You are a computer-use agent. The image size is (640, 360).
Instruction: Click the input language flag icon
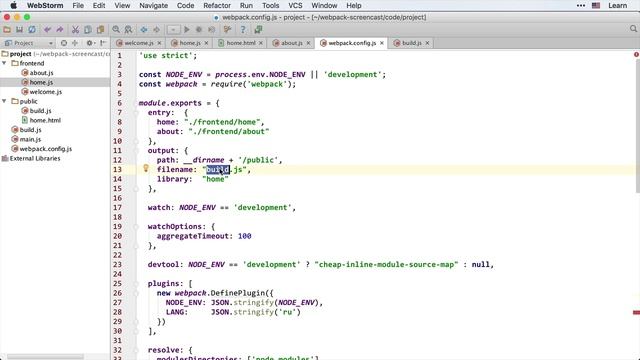pyautogui.click(x=596, y=6)
